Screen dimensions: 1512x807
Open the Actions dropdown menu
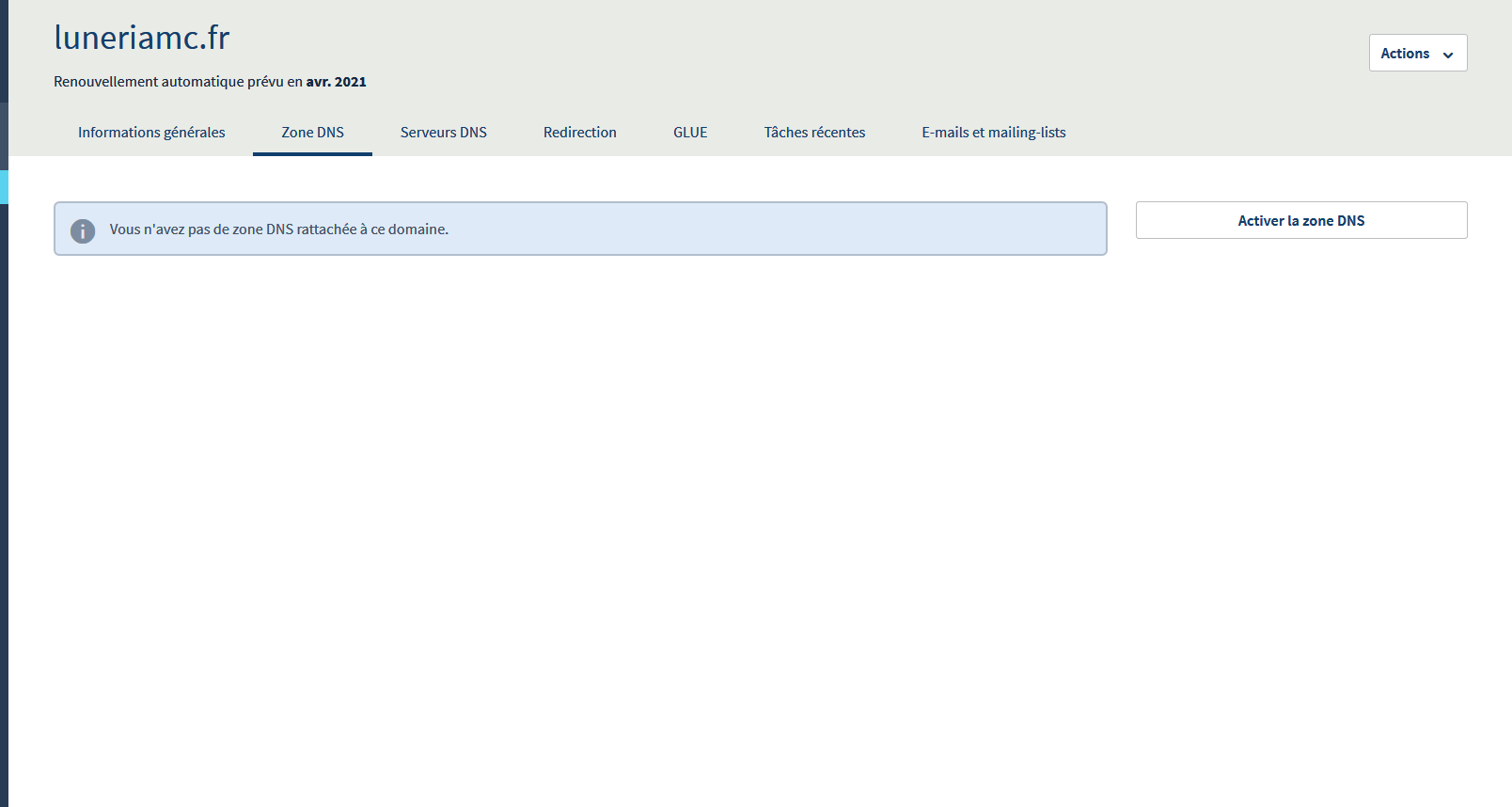(1418, 54)
